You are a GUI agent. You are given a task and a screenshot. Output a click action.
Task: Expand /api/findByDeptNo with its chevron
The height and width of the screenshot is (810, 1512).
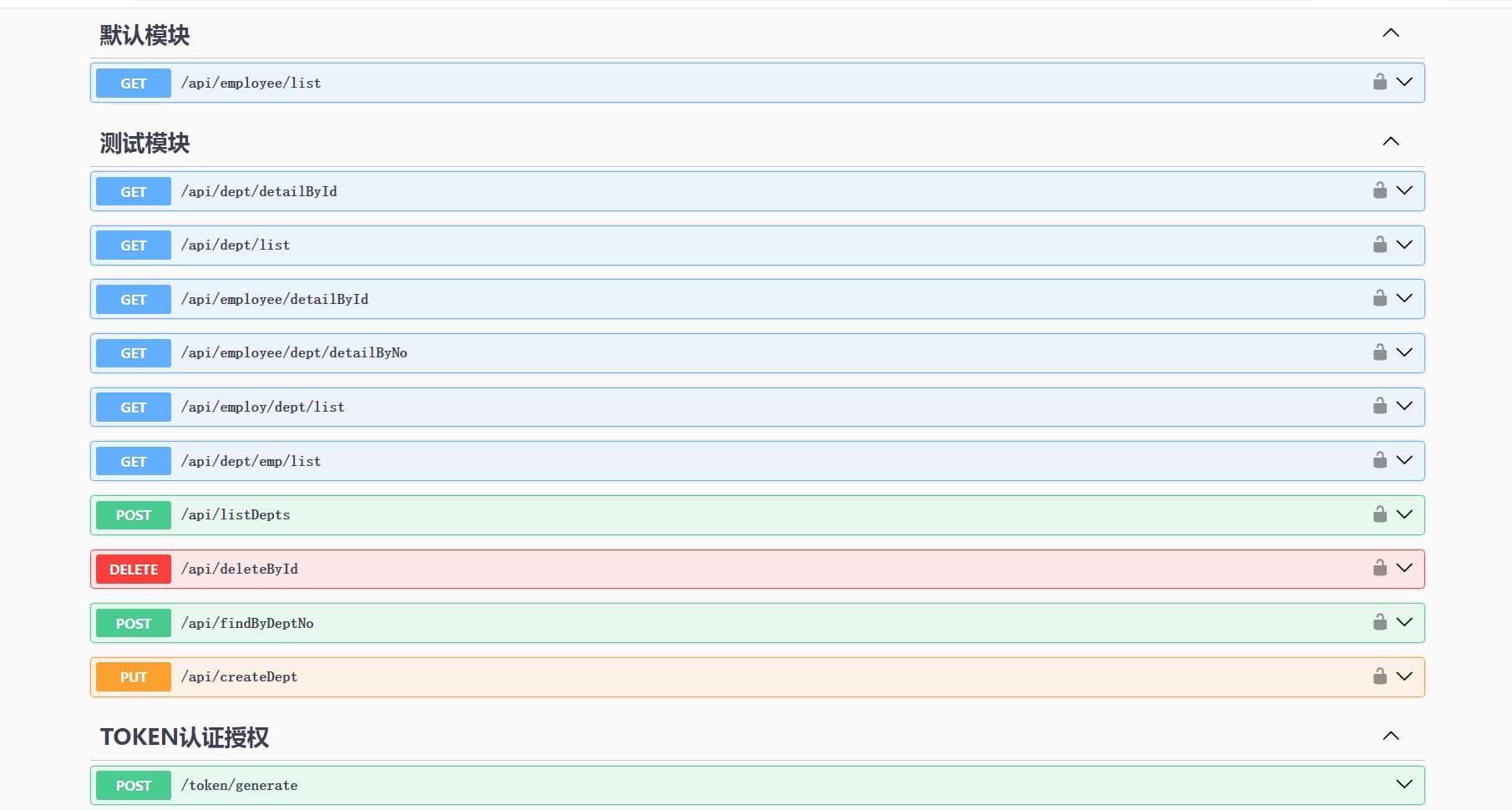(1404, 622)
